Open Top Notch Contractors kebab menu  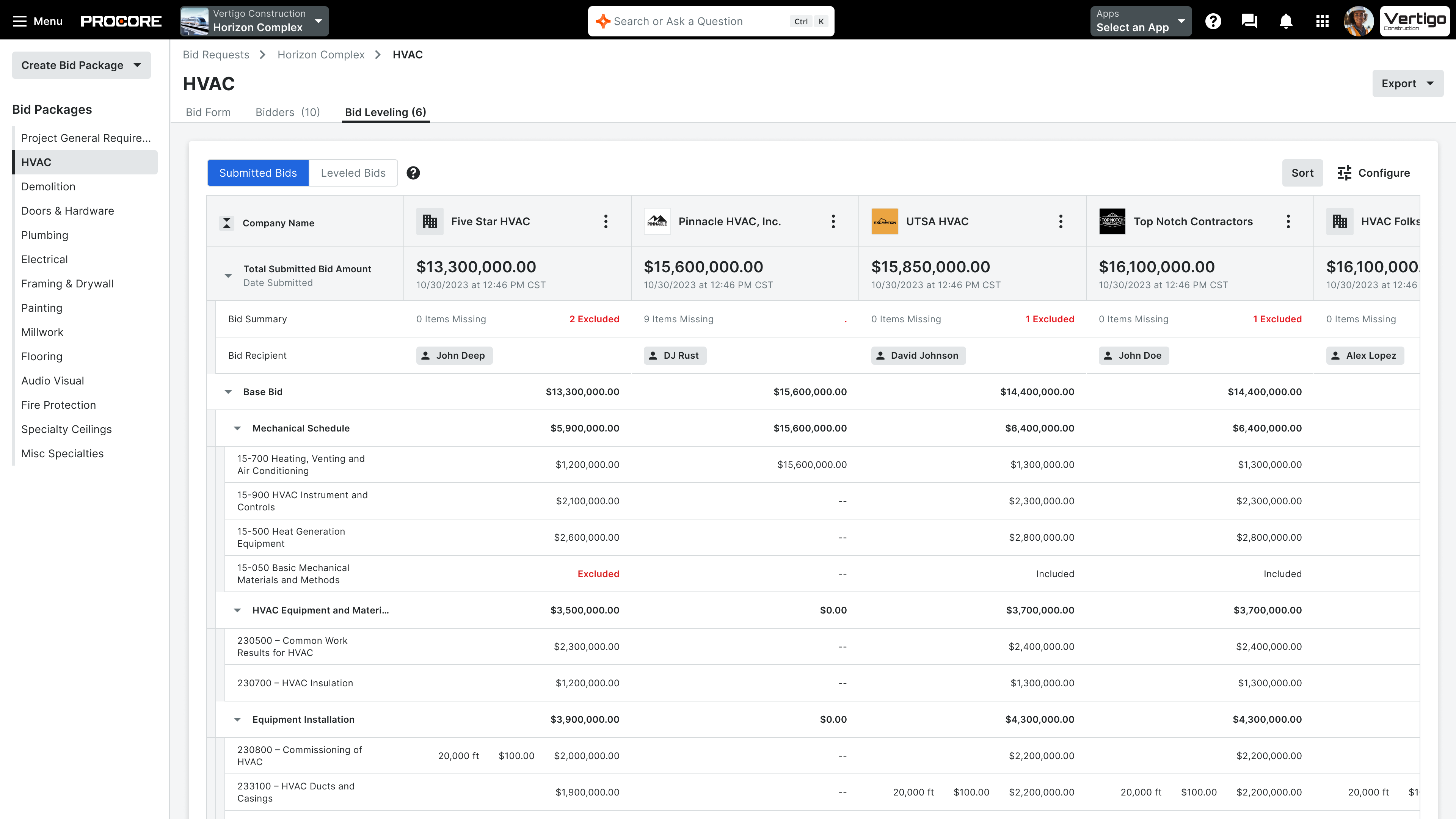(x=1288, y=221)
